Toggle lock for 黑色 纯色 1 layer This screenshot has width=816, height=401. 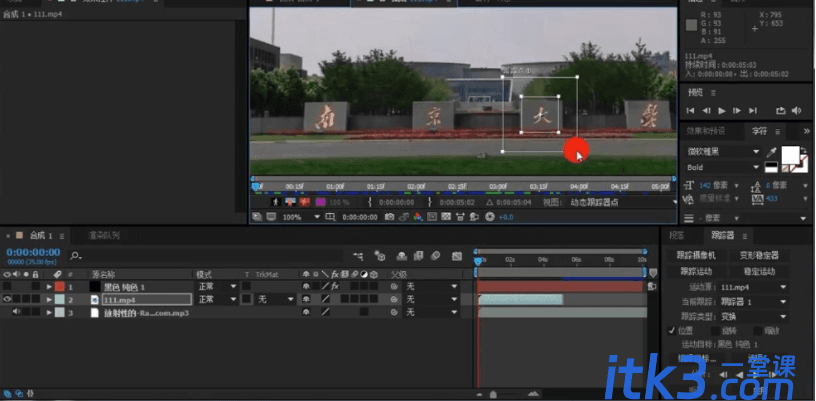35,286
